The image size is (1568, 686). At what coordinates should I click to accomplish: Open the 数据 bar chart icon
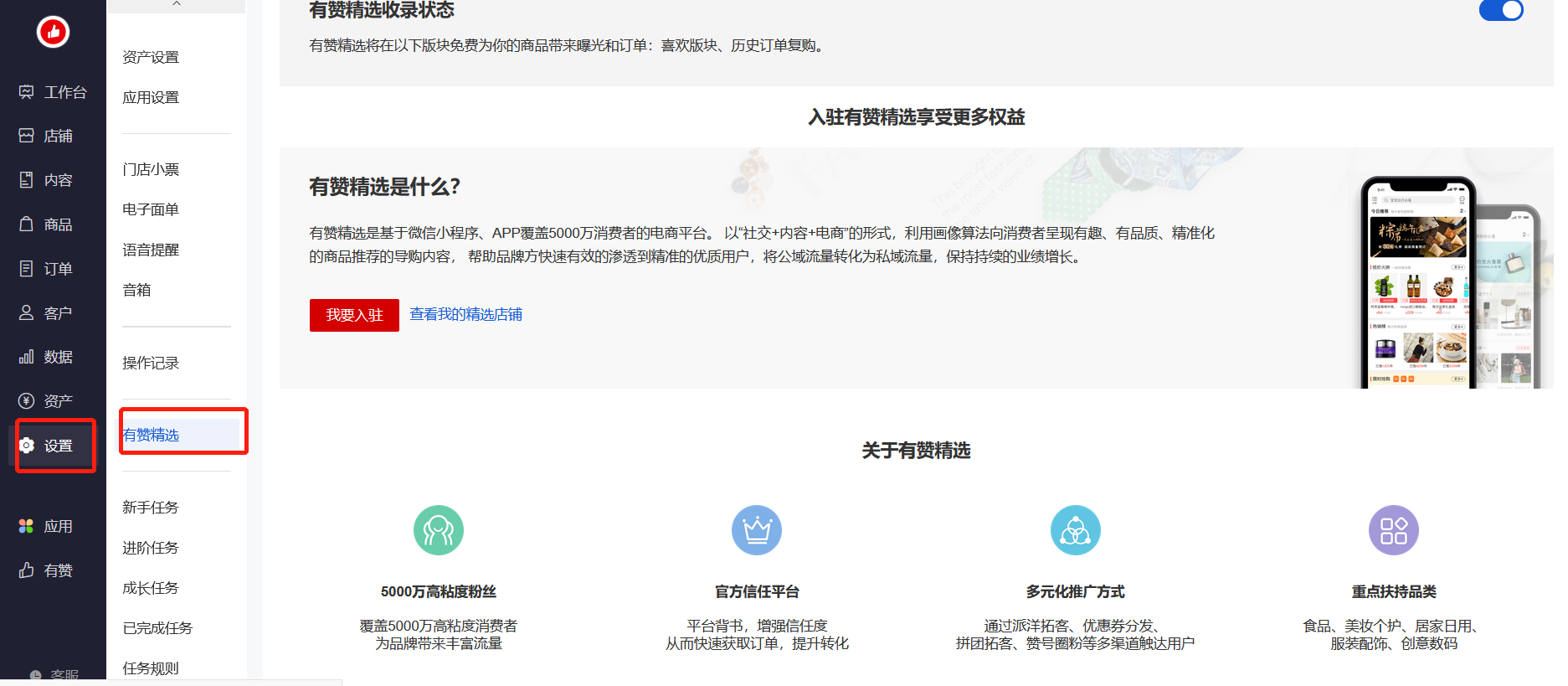click(x=27, y=357)
